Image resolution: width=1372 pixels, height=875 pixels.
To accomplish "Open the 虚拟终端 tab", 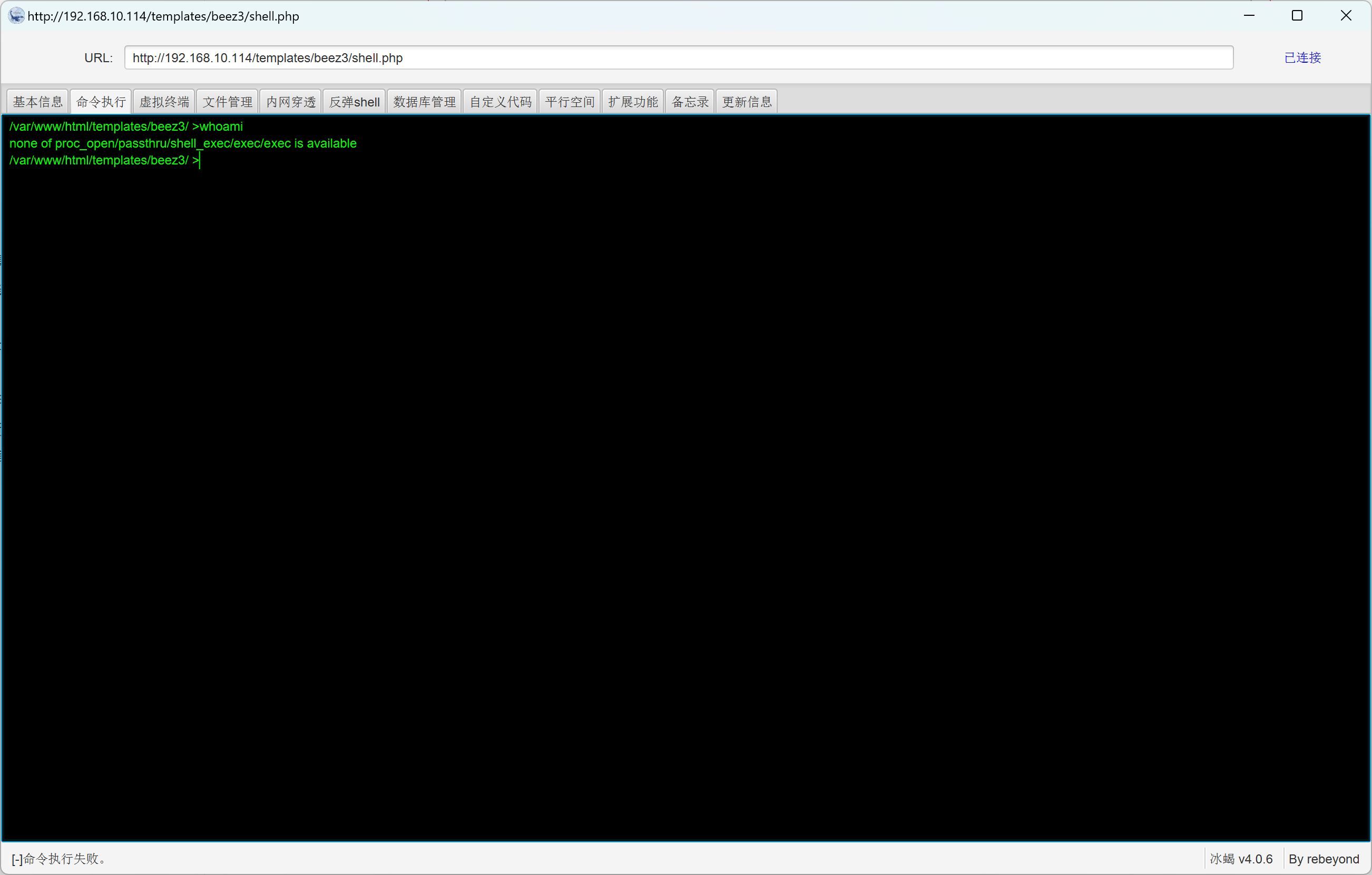I will point(164,101).
